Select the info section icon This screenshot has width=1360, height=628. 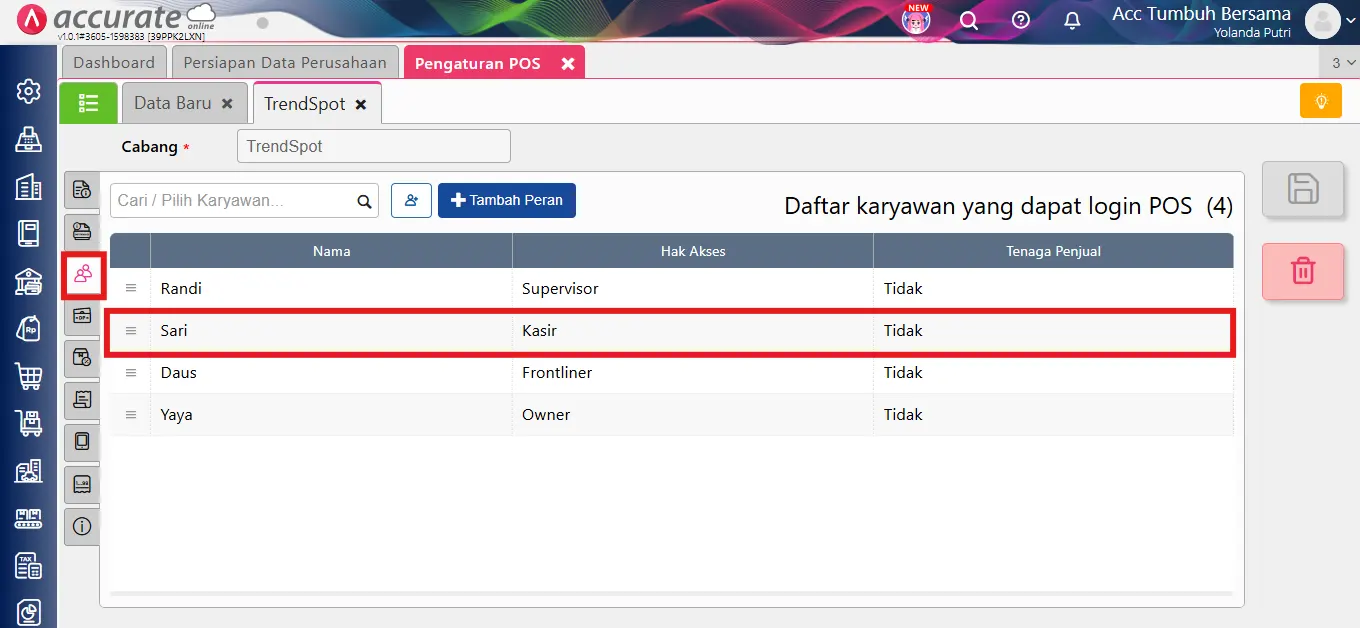(x=82, y=526)
